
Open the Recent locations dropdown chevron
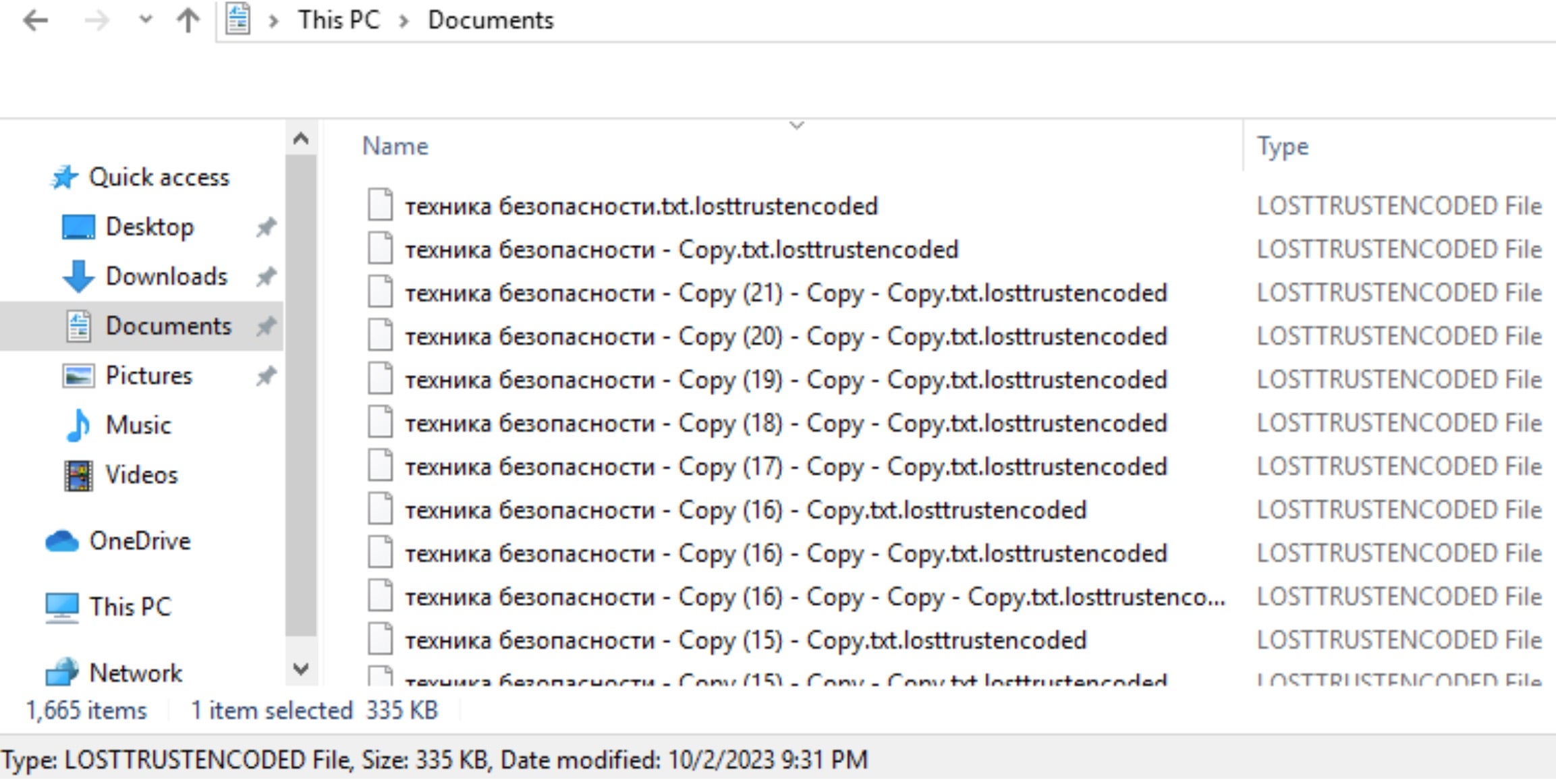point(145,21)
